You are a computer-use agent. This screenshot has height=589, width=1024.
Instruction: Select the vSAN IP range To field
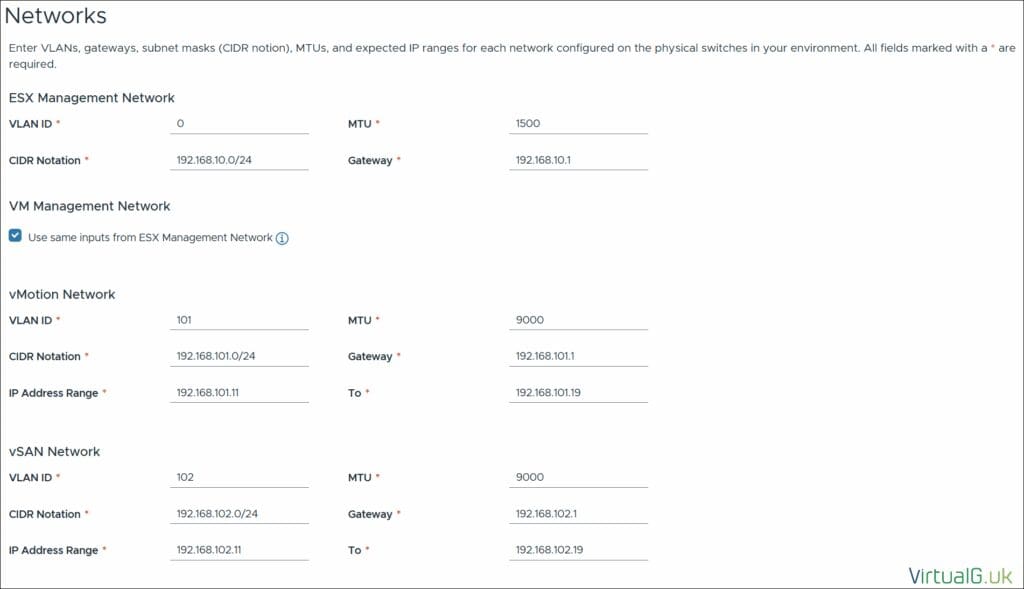tap(578, 550)
